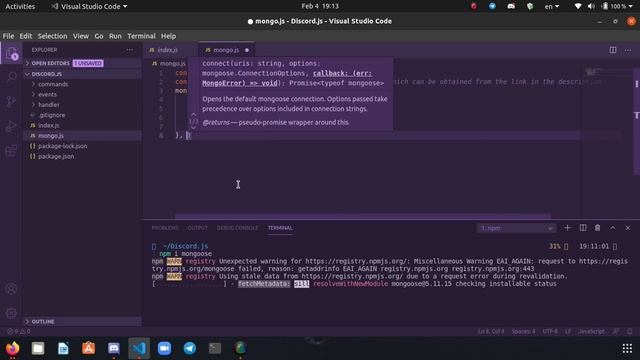Open the Manage gear icon
This screenshot has width=640, height=360.
11,313
